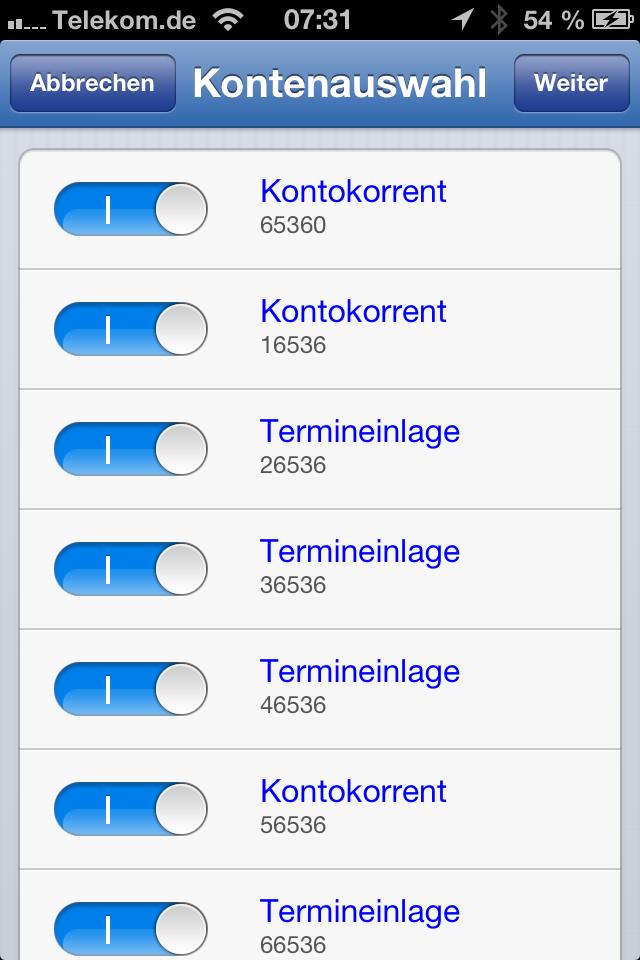Tap the Termineinlage 46536 row text
This screenshot has height=960, width=640.
click(360, 686)
